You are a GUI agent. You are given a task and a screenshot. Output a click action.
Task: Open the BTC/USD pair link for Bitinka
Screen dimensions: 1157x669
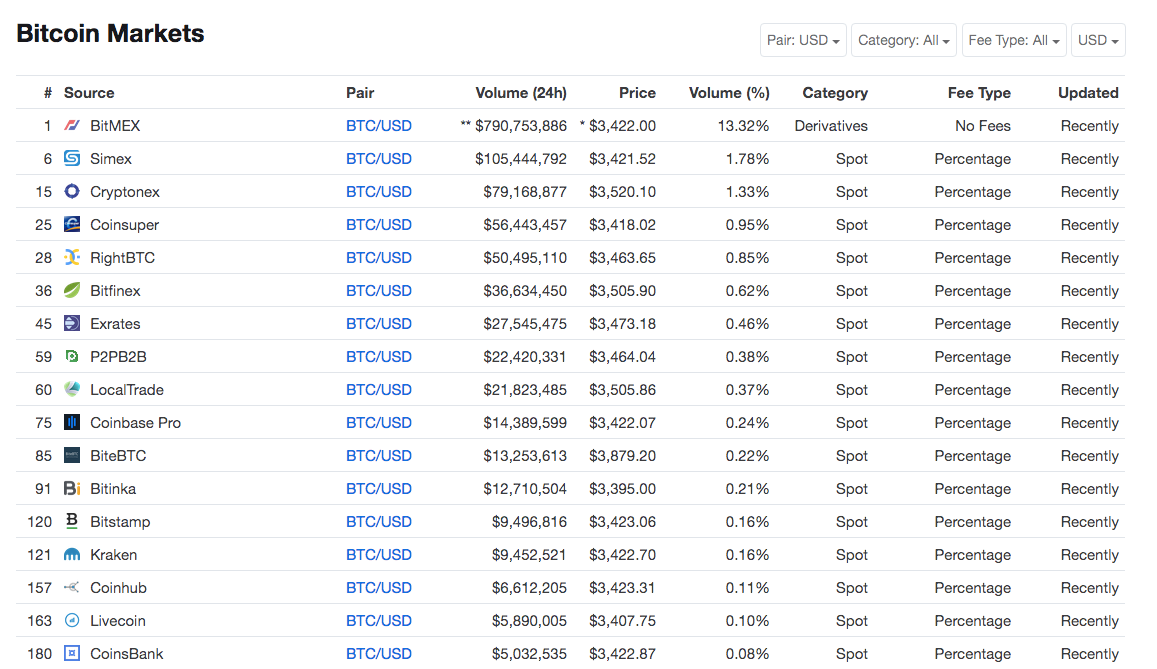[379, 489]
